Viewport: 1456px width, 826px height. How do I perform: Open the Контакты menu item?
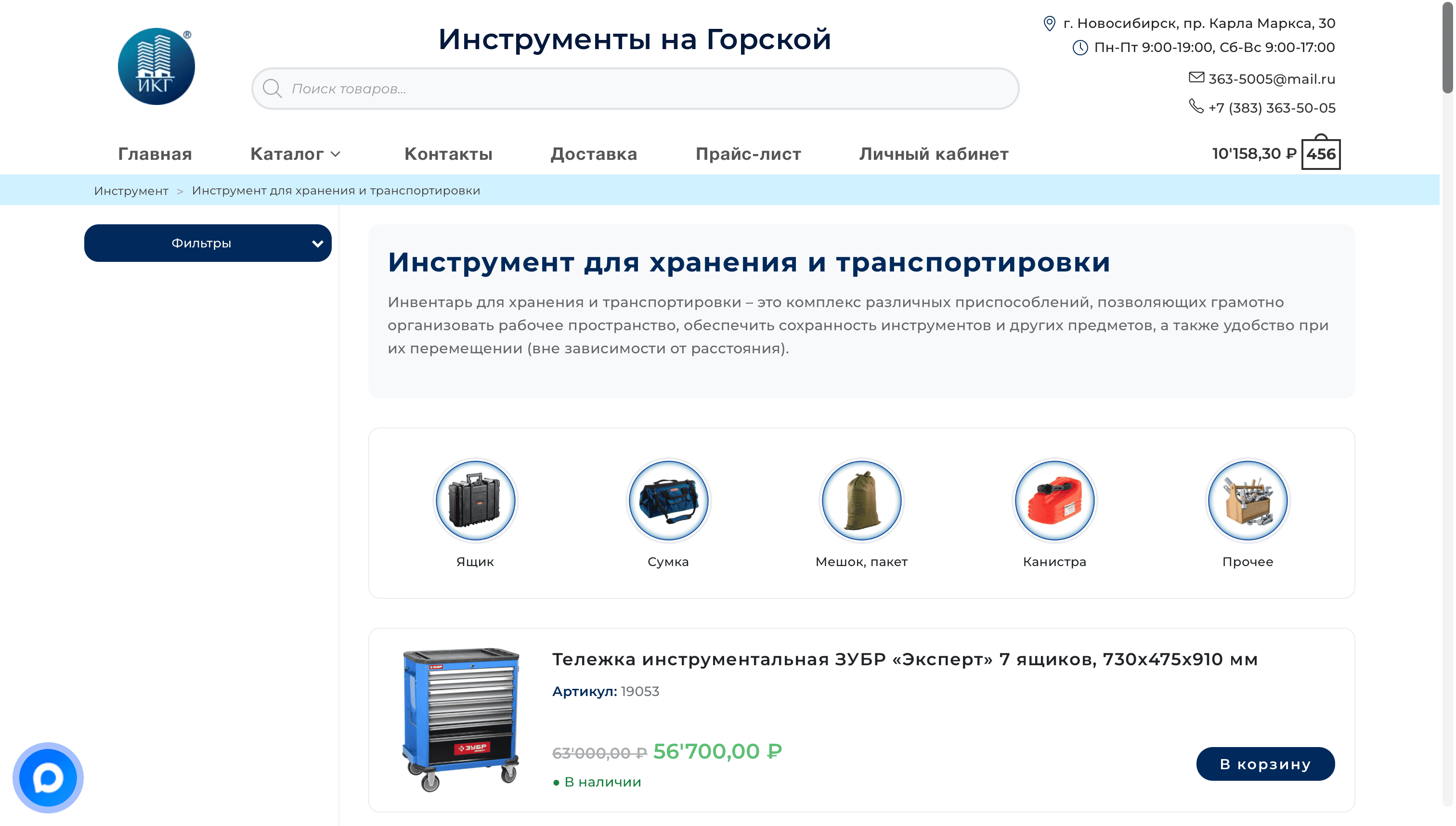(x=448, y=154)
